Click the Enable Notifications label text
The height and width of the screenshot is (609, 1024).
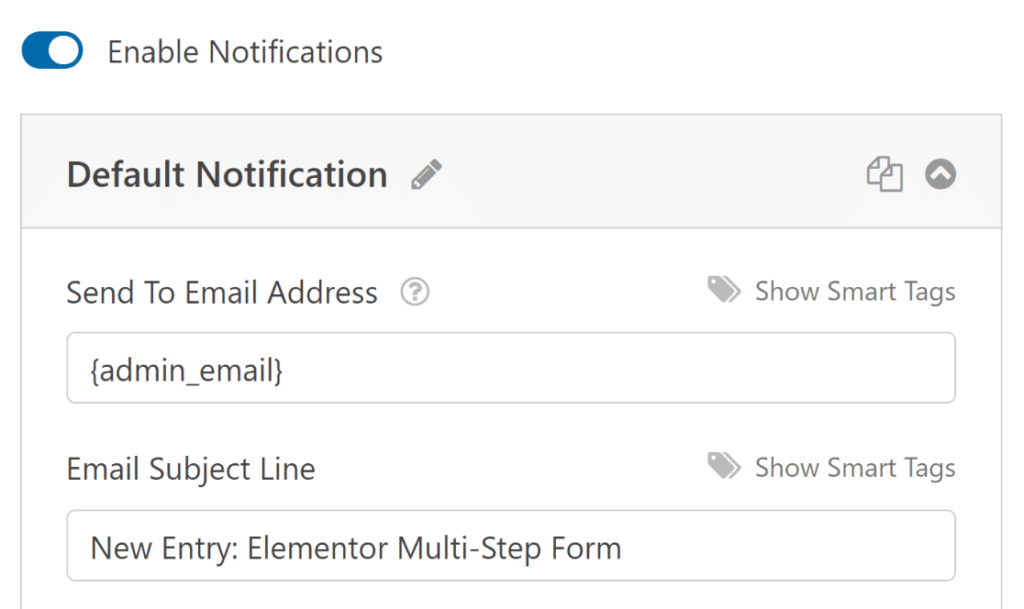click(245, 51)
